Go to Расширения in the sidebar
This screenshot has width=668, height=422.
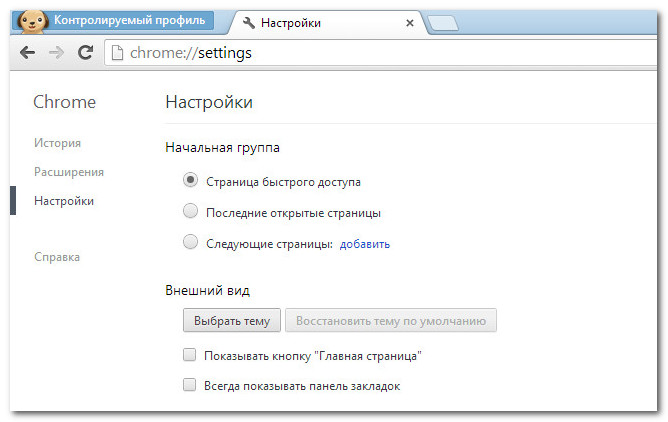click(x=68, y=172)
